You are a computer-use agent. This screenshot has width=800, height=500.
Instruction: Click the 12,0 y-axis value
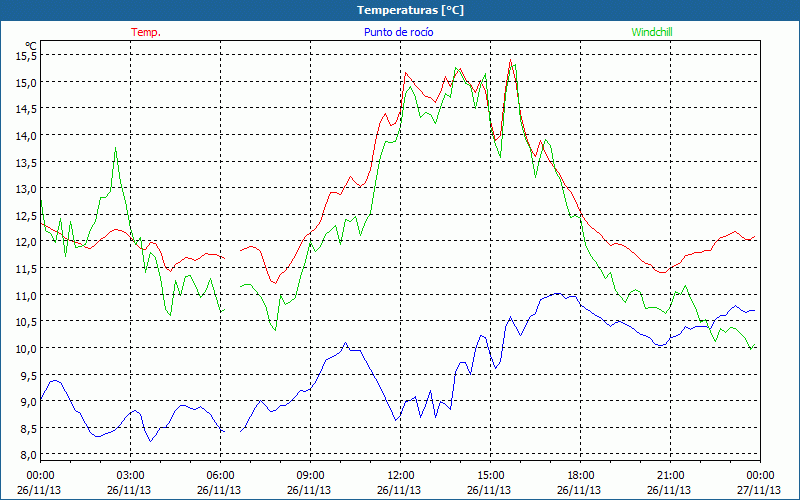(x=27, y=241)
